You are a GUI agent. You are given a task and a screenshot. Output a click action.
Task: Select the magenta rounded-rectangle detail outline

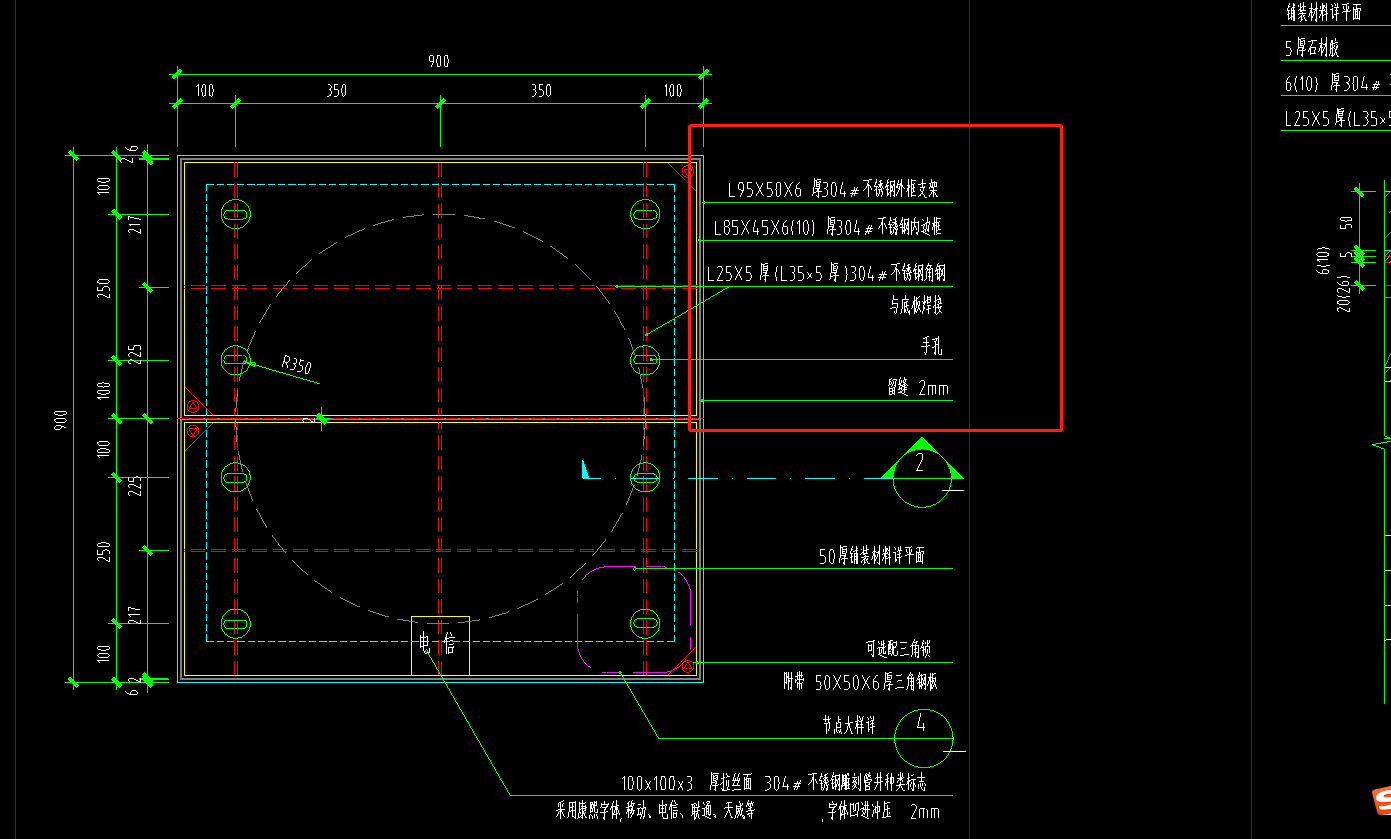click(635, 619)
